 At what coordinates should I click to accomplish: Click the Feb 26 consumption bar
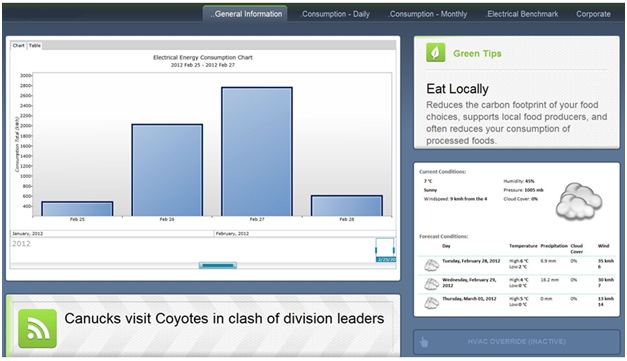click(x=167, y=170)
